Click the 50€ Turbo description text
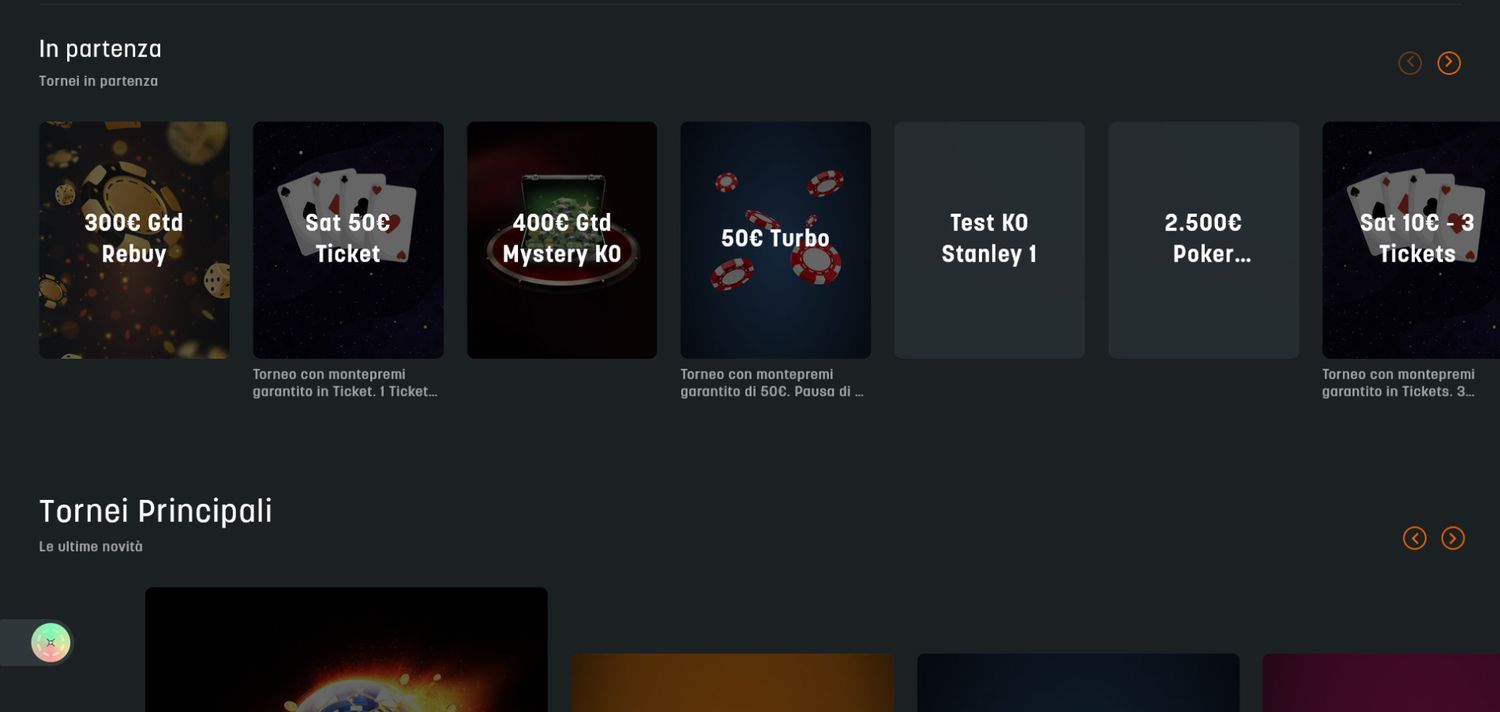Screen dimensions: 1500x712 (772, 383)
